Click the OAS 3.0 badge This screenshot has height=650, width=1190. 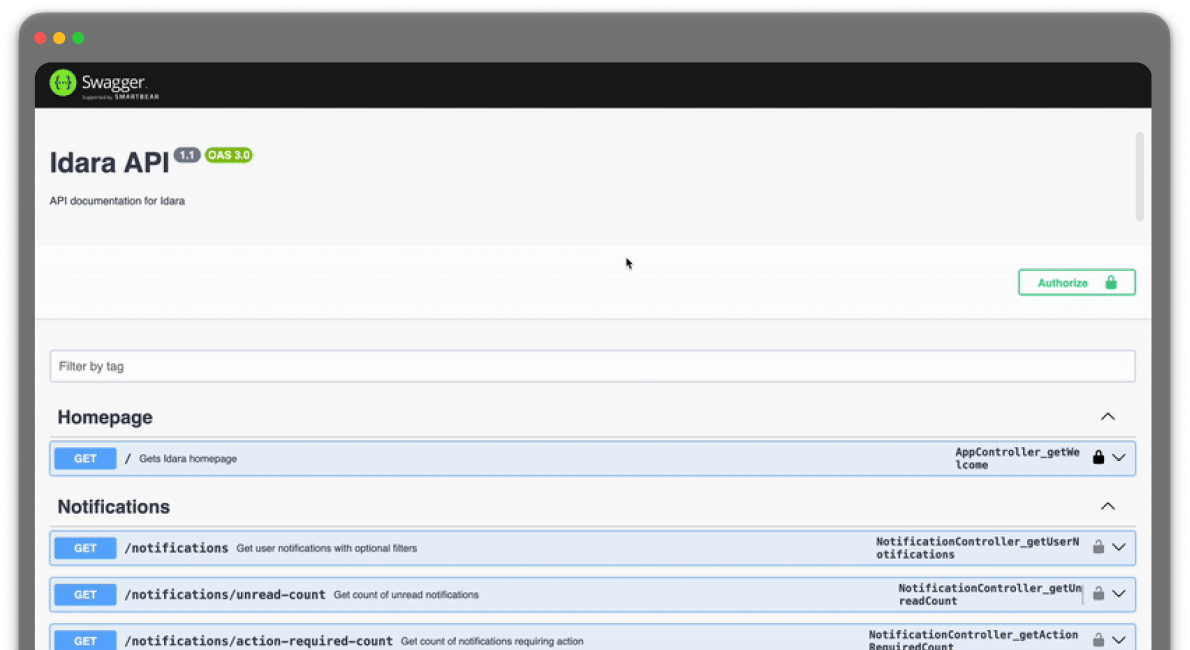point(228,155)
